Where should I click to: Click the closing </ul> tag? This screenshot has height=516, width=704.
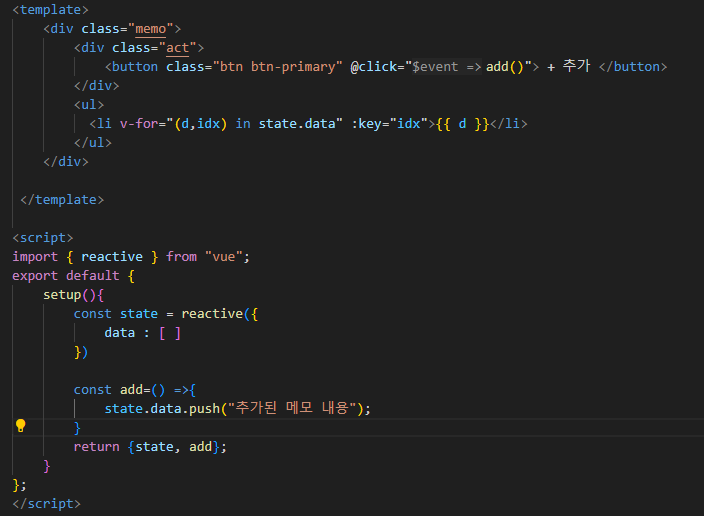93,143
